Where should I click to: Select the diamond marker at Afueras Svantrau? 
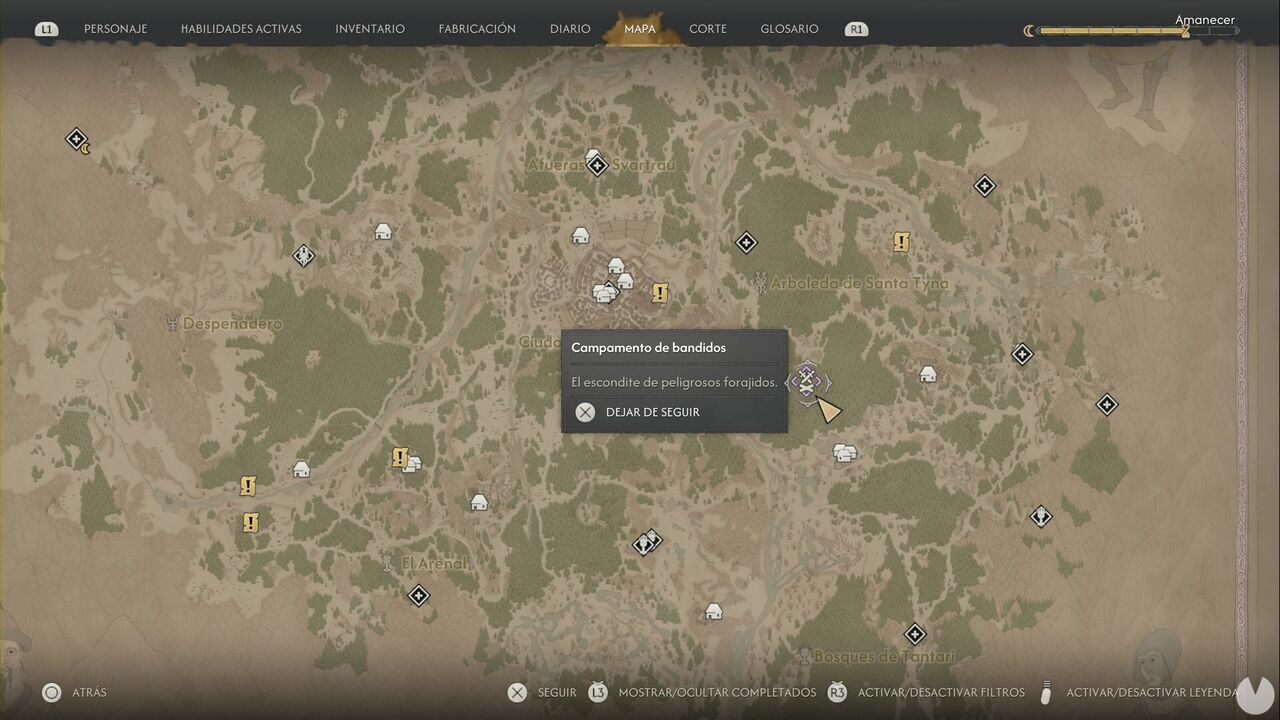coord(597,165)
